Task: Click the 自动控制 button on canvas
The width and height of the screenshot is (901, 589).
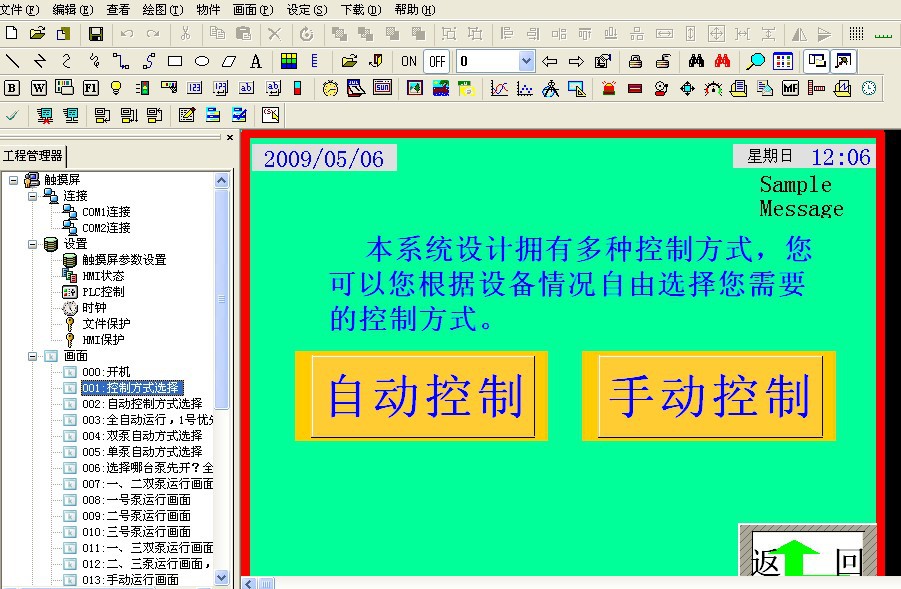Action: (422, 396)
